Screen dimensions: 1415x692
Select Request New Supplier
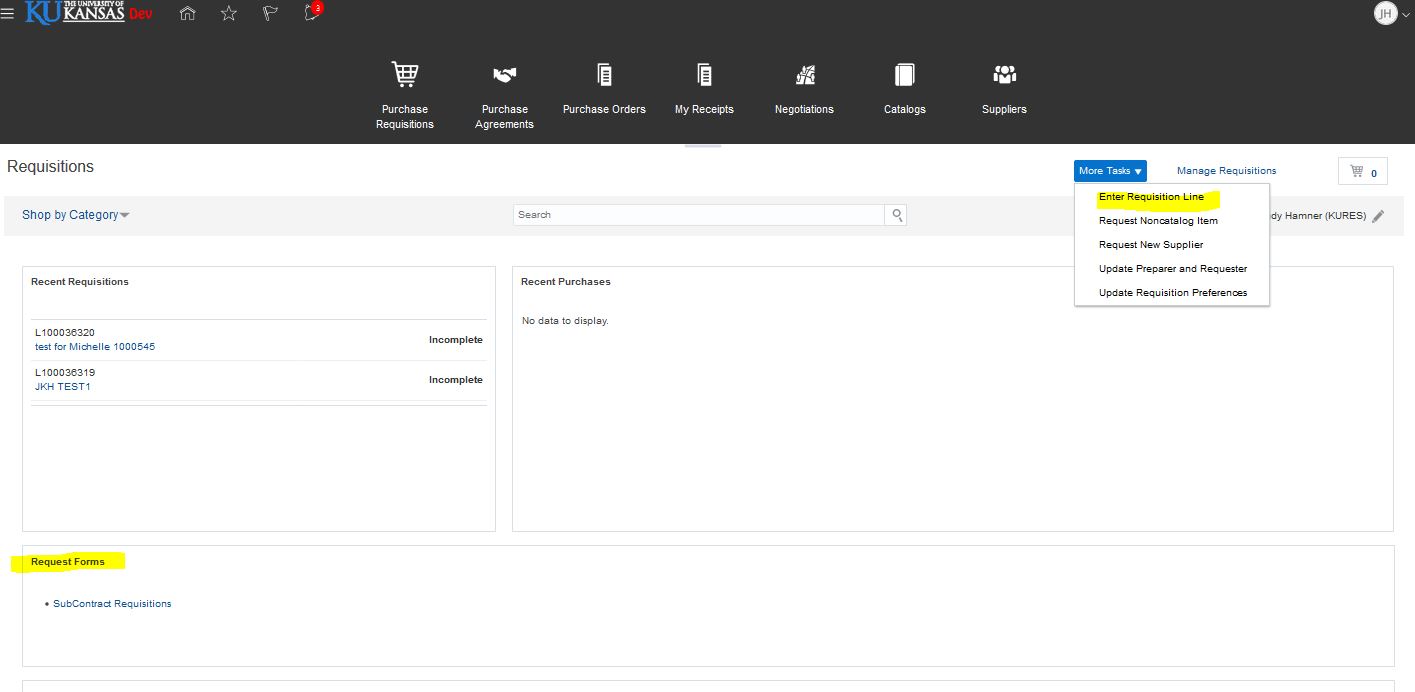tap(1151, 245)
